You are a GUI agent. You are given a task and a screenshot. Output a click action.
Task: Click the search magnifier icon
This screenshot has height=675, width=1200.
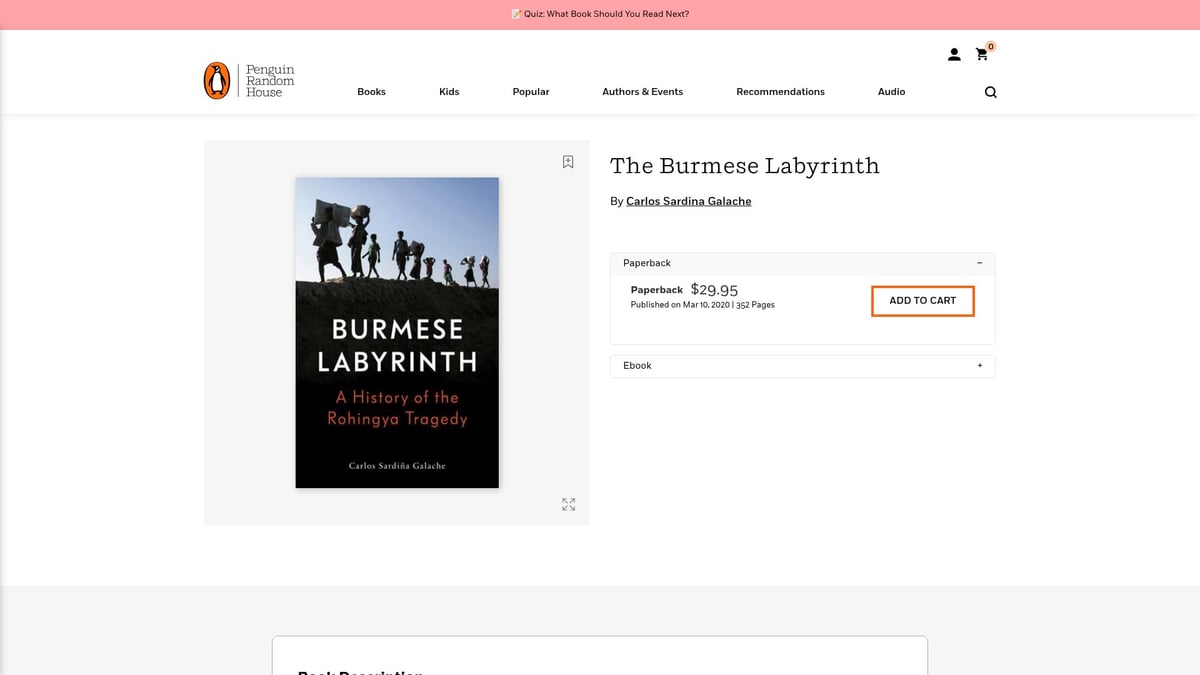(990, 92)
